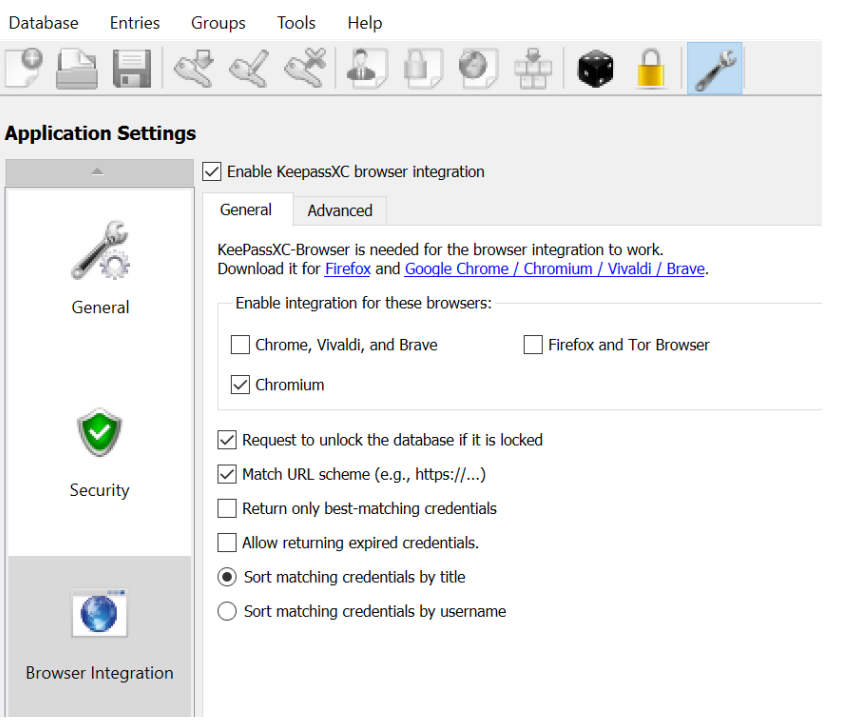Click the Delete Entry key icon
This screenshot has width=865, height=726.
pyautogui.click(x=305, y=68)
